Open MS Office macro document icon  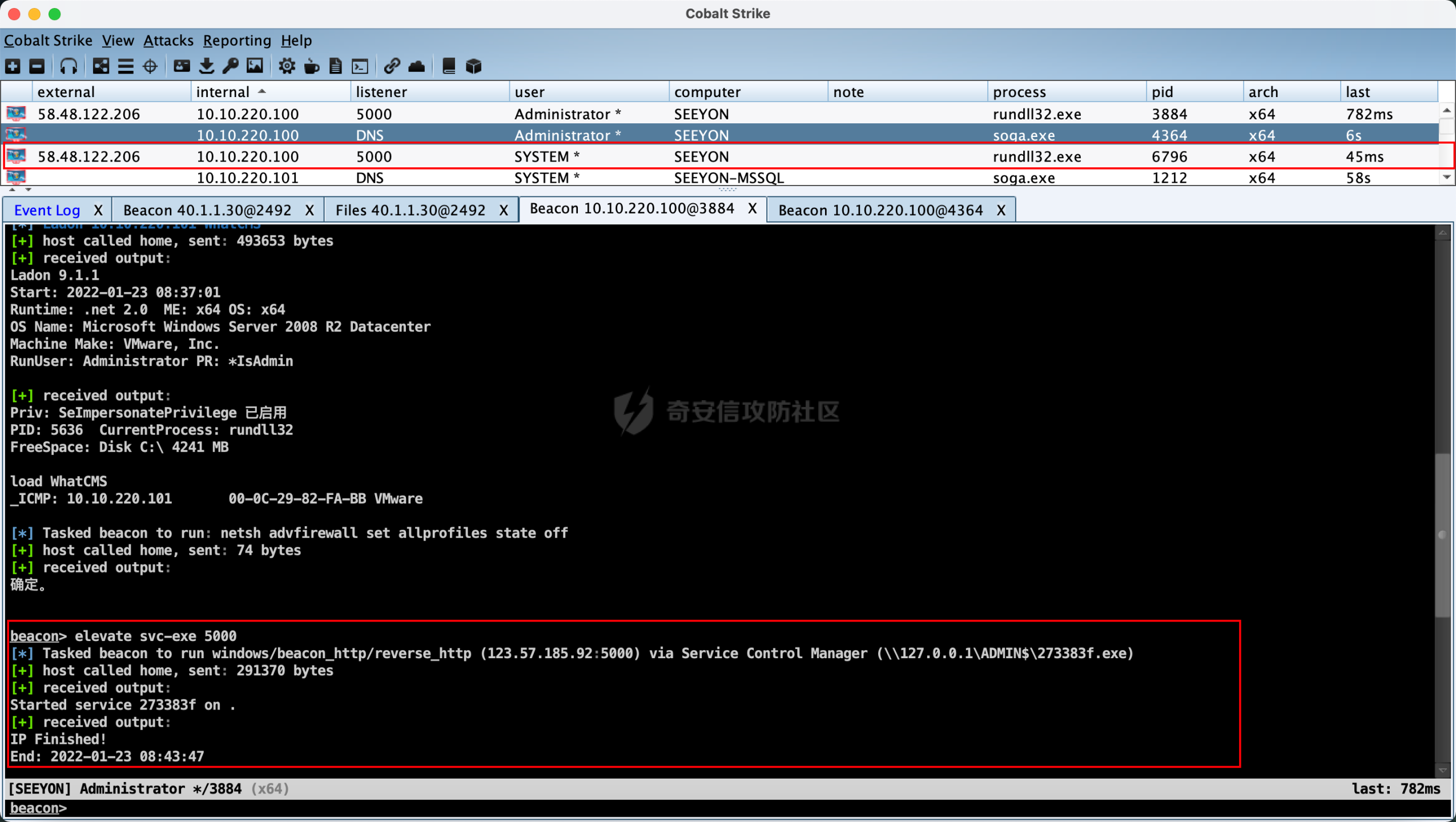[x=336, y=66]
